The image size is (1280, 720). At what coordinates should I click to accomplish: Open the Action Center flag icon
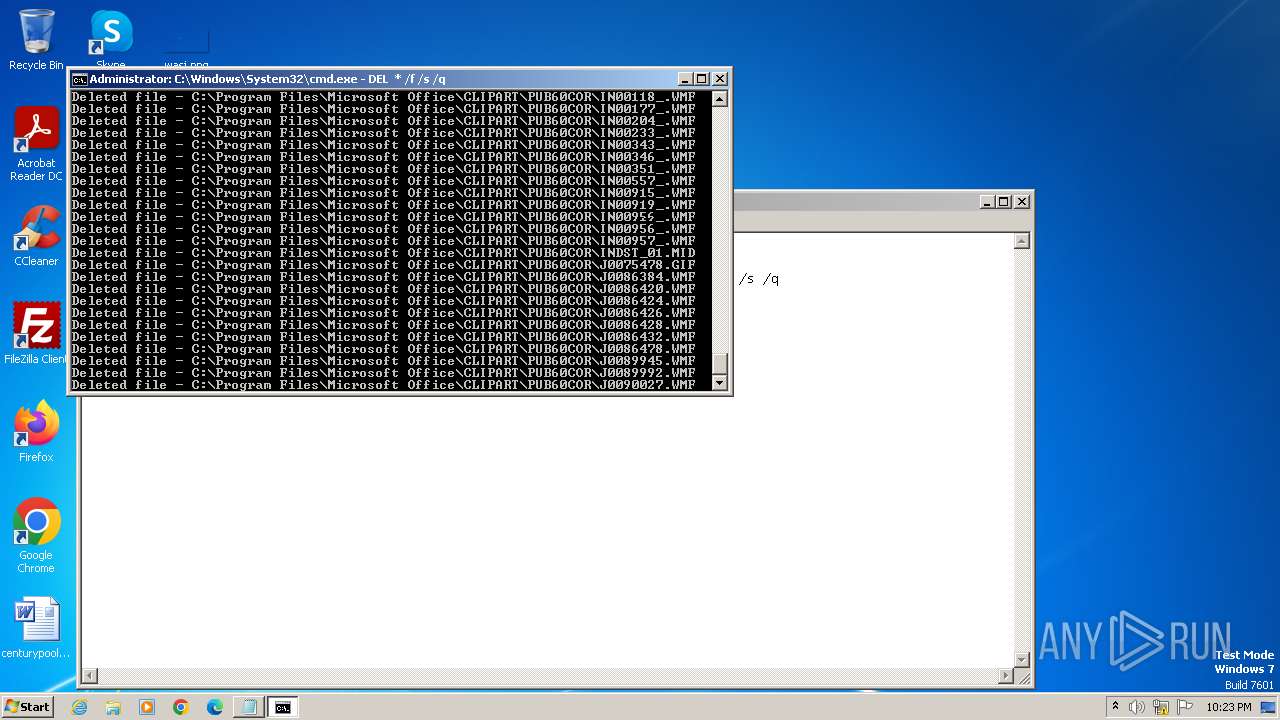[x=1185, y=707]
